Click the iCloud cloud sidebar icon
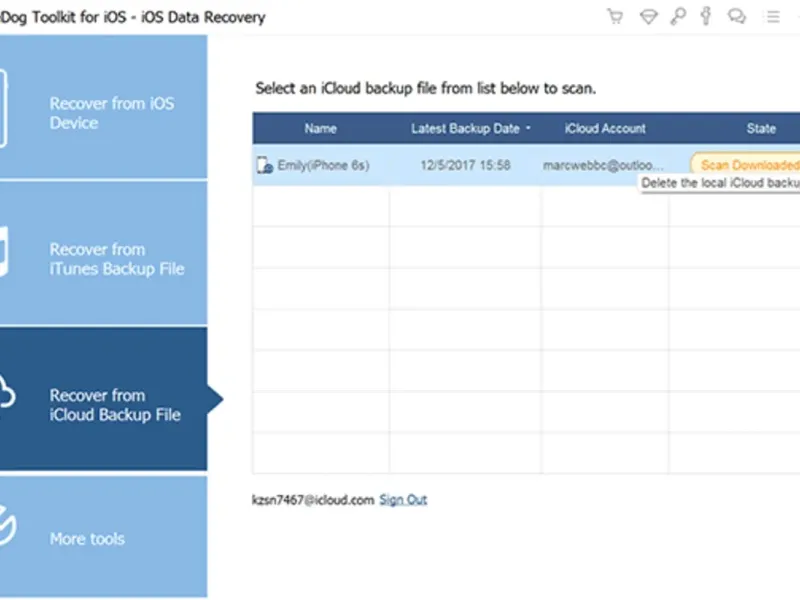 pyautogui.click(x=7, y=396)
